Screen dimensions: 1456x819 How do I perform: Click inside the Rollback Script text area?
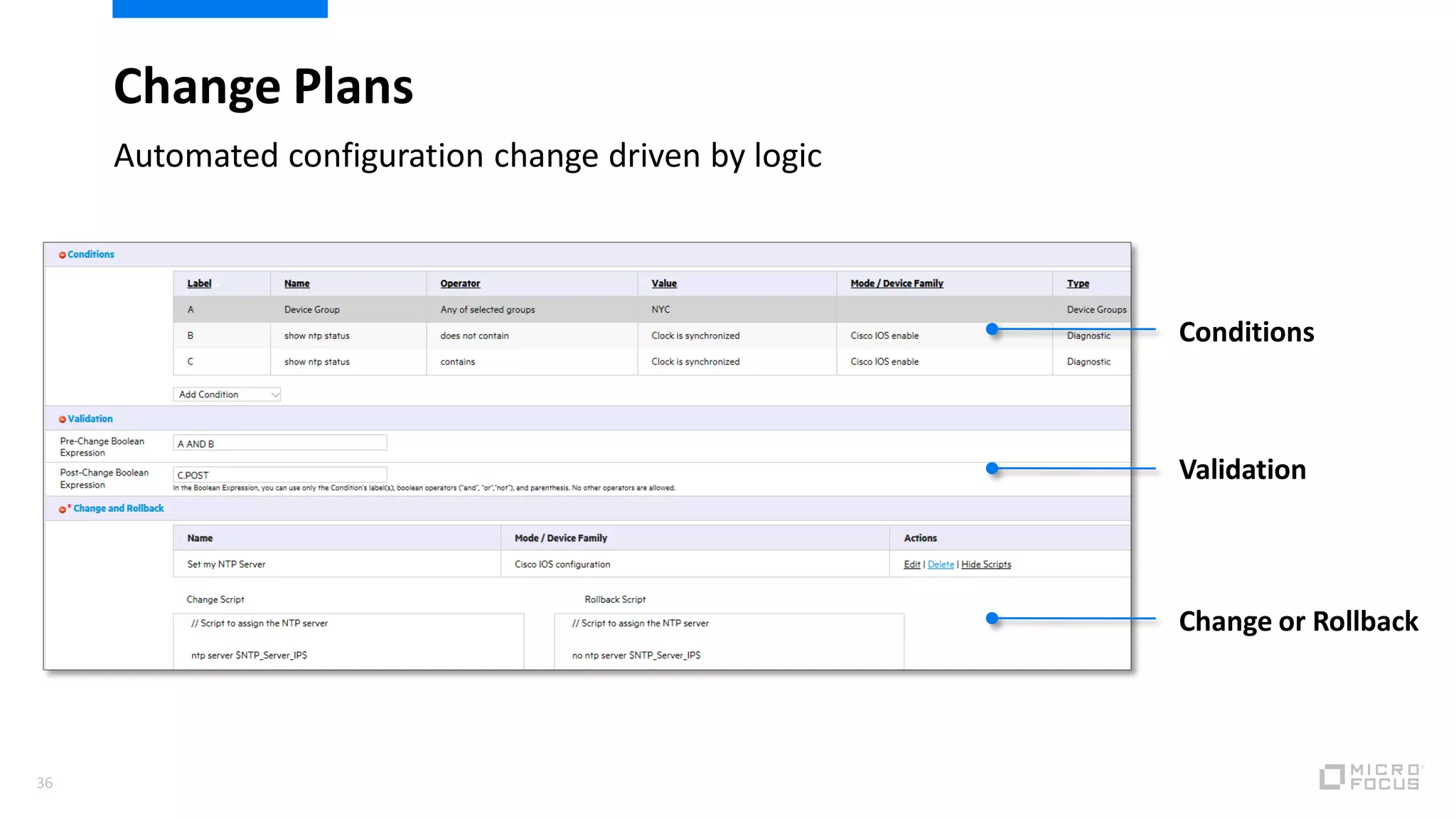pyautogui.click(x=729, y=641)
